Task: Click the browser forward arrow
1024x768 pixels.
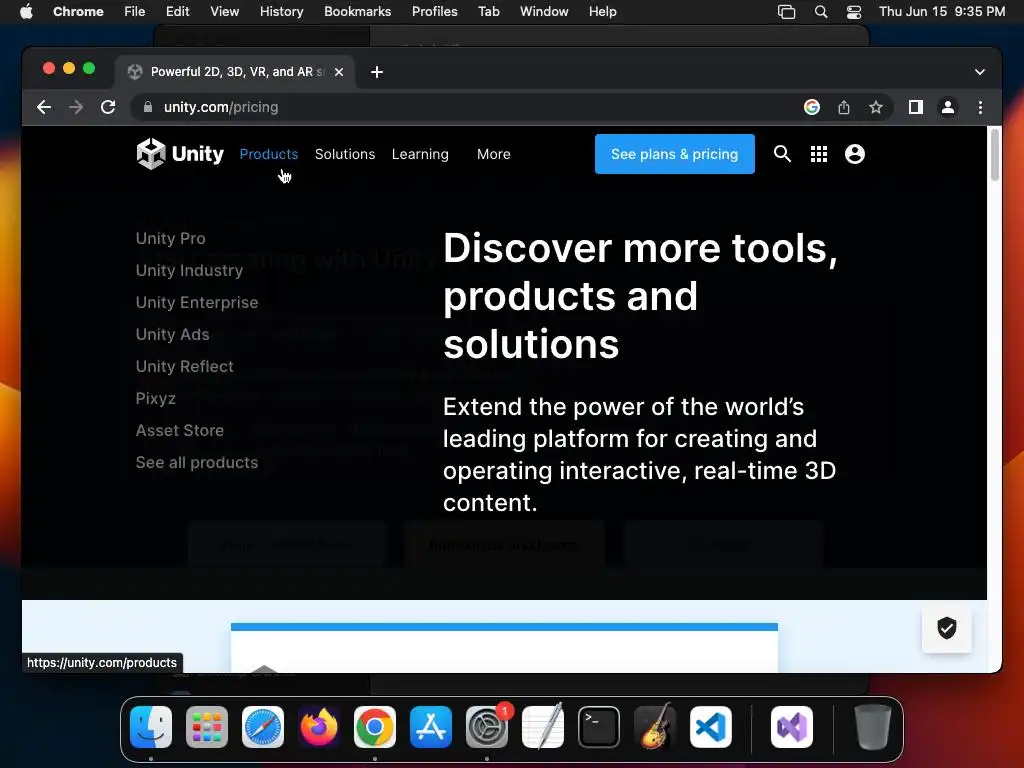Action: [x=76, y=107]
